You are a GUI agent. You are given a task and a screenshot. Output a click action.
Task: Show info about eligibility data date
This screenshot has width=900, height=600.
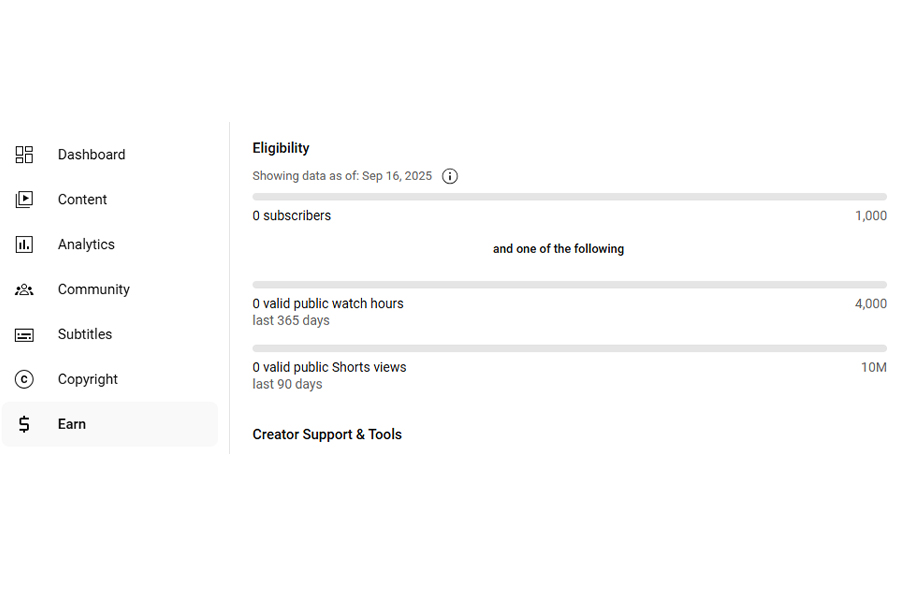tap(450, 176)
